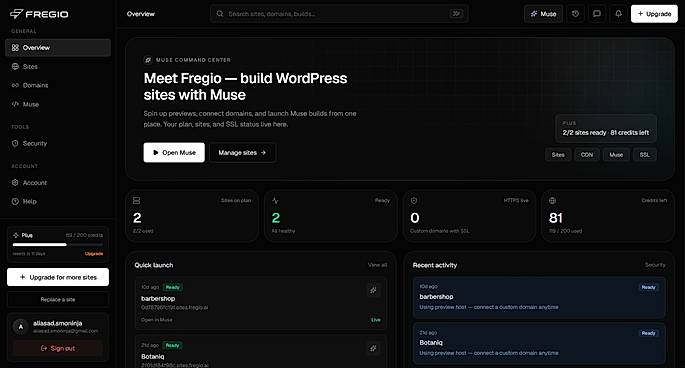
Task: Click the Open Muse button
Action: pos(174,153)
